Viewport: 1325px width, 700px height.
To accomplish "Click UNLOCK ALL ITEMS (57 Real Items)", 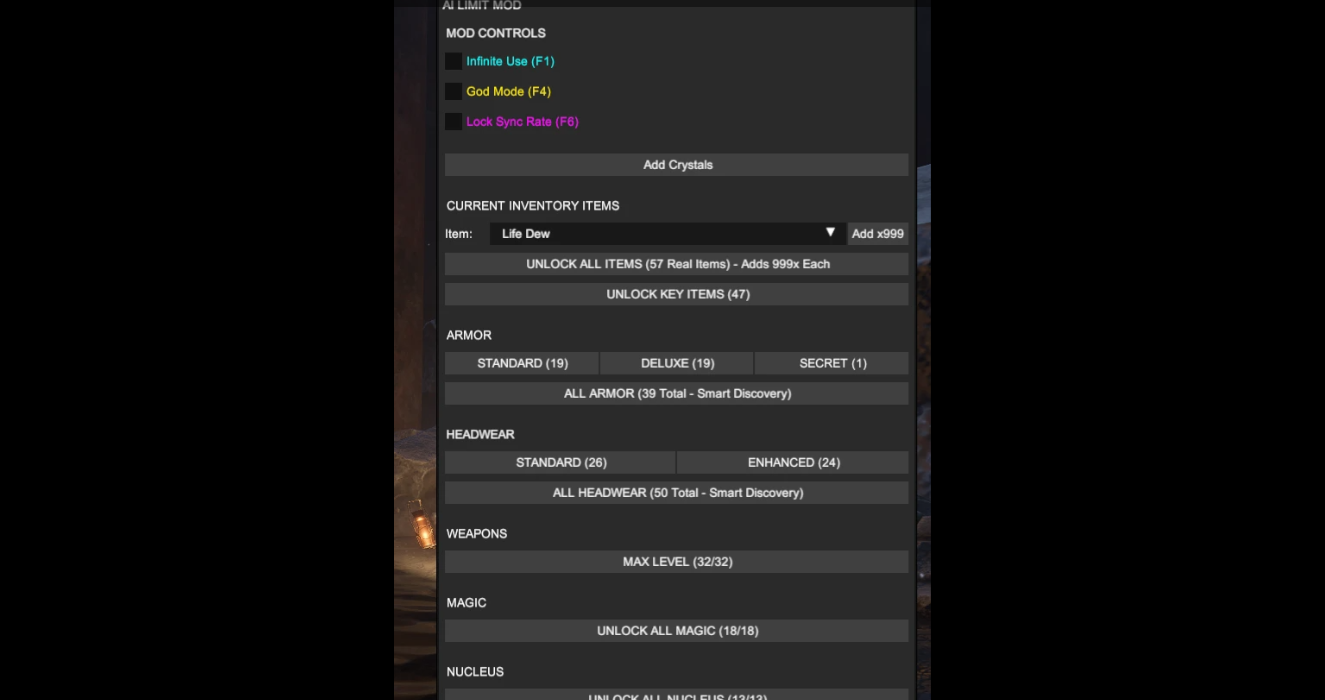I will (677, 264).
